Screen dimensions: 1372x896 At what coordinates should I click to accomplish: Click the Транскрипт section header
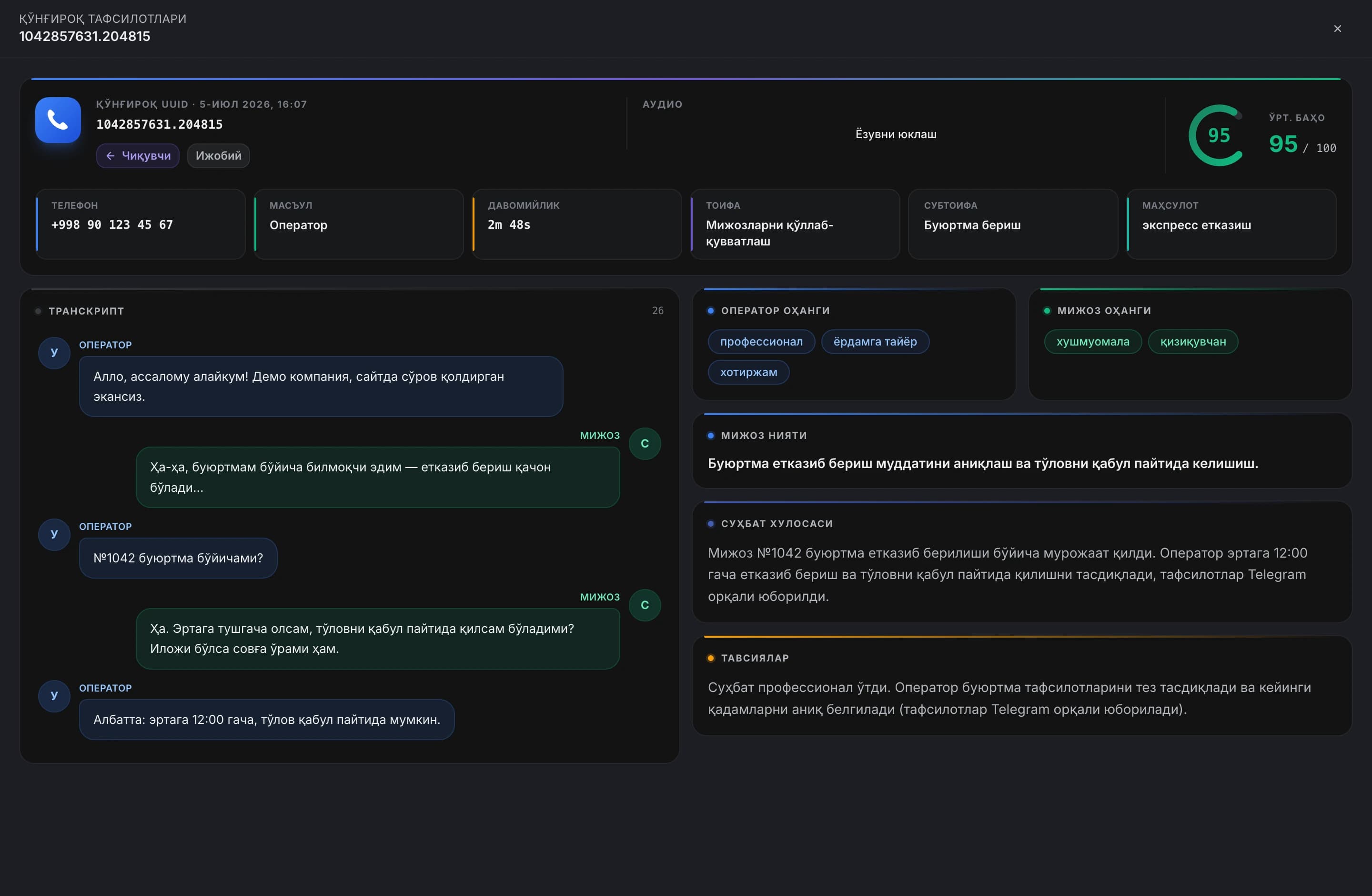click(x=86, y=311)
